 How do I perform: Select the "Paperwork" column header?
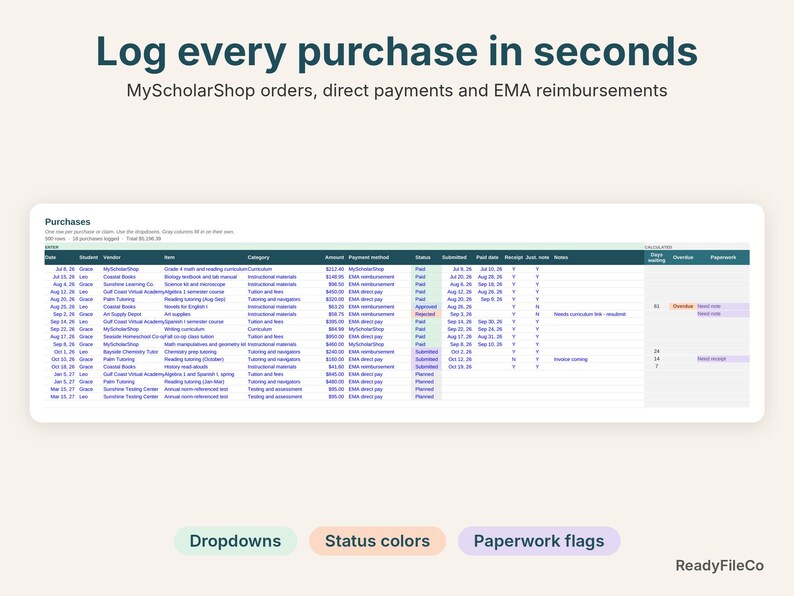(x=723, y=257)
